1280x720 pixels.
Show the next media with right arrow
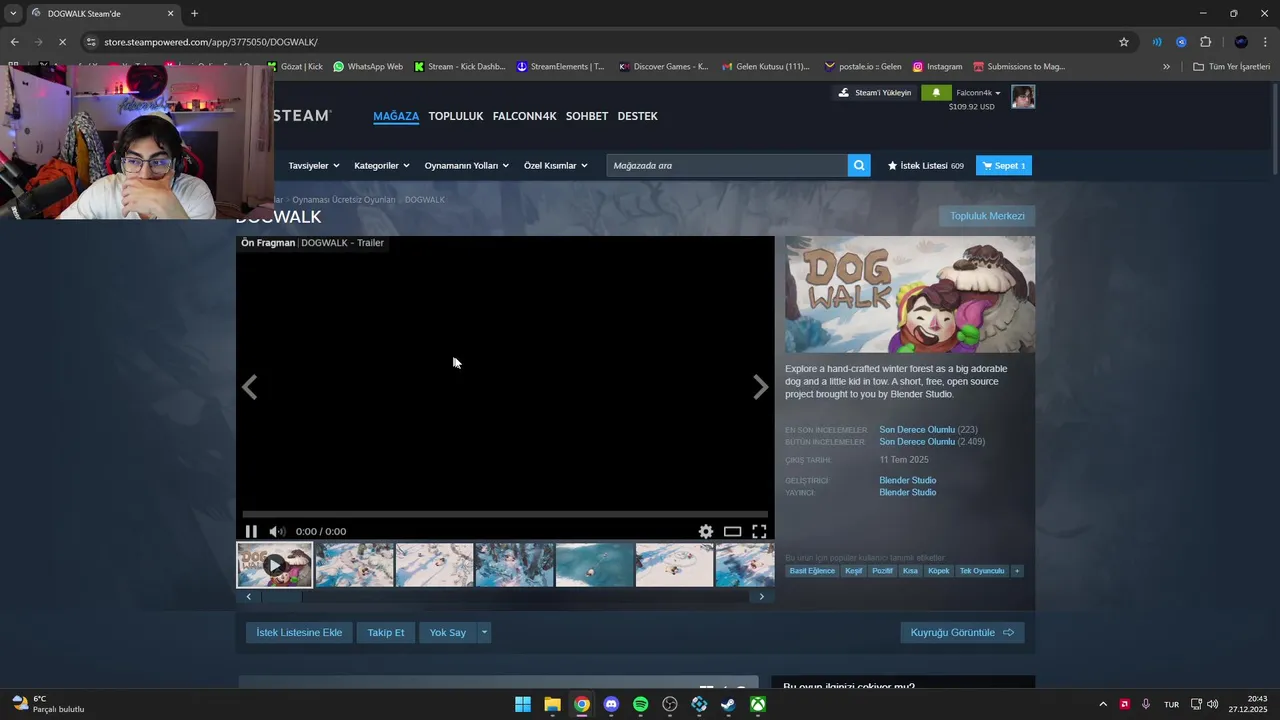pos(760,387)
